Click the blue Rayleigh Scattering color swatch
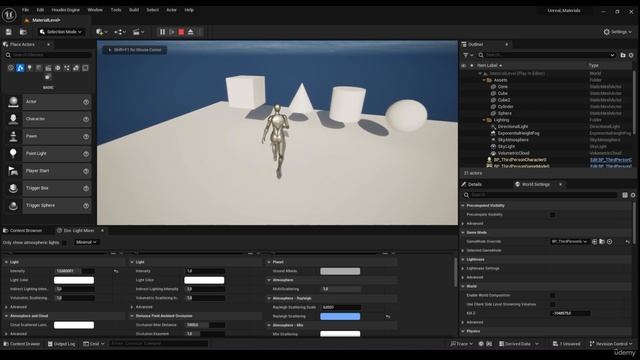 [x=340, y=316]
